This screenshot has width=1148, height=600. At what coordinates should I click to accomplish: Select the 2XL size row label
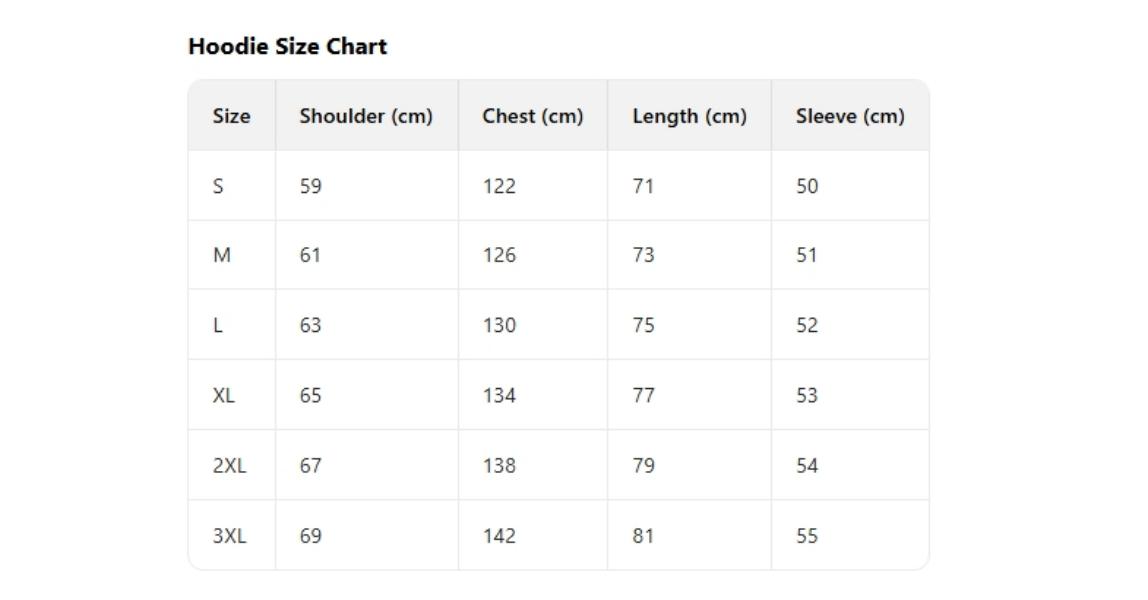click(x=229, y=465)
